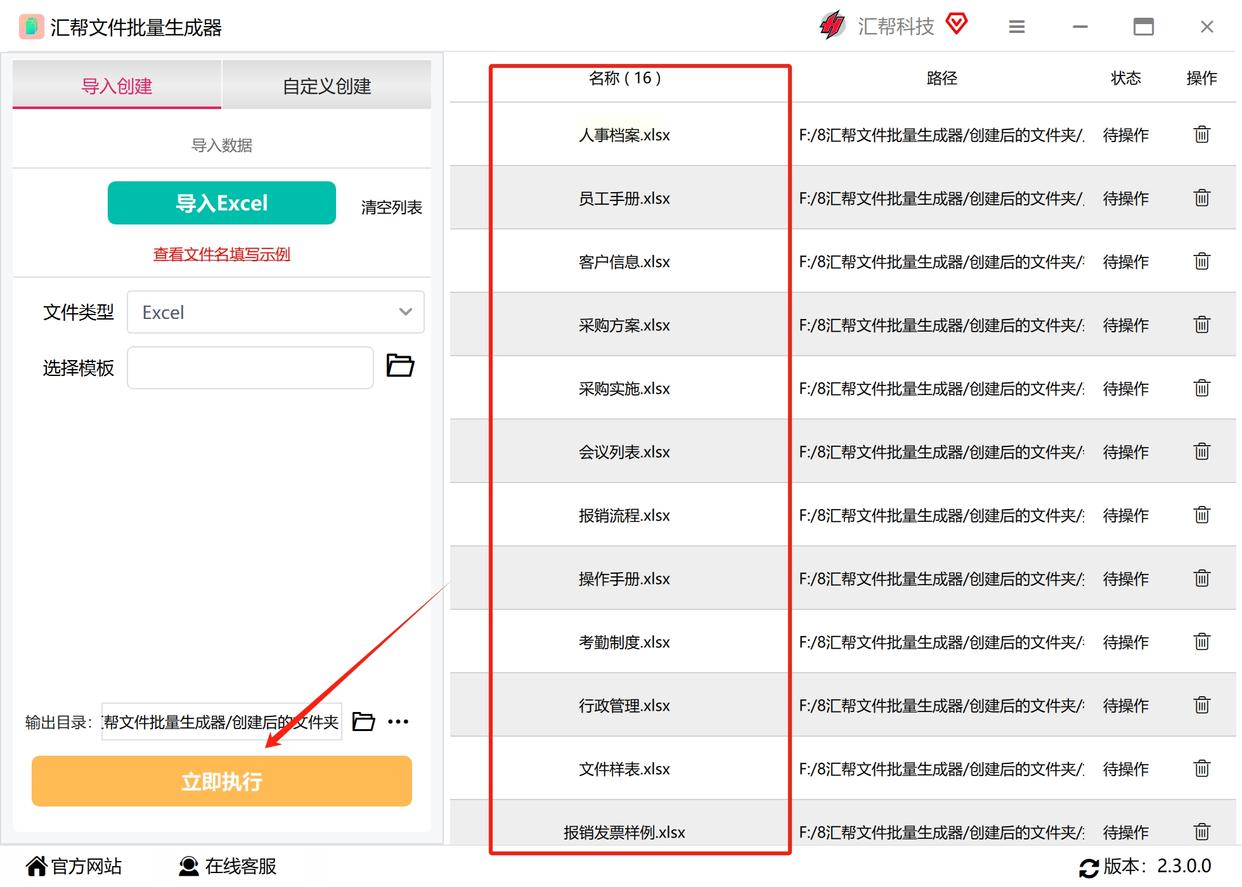Open the 查看文件名填写示例 link

click(222, 254)
